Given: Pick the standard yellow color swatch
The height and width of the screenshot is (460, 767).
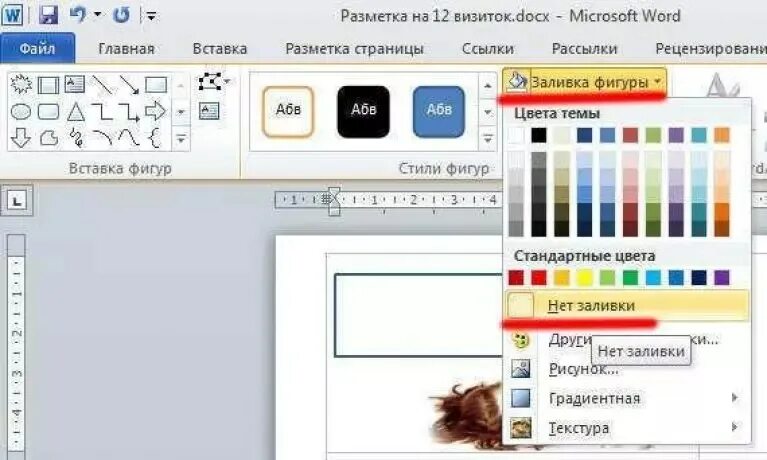Looking at the screenshot, I should [x=585, y=277].
